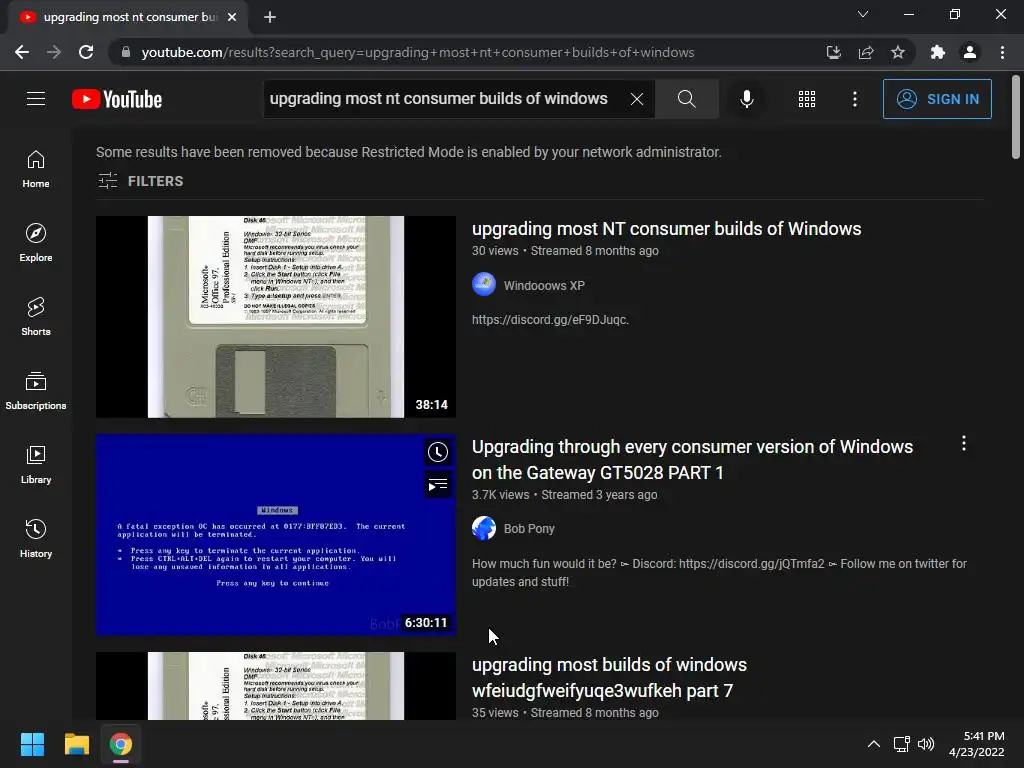Image resolution: width=1024 pixels, height=768 pixels.
Task: Click Chrome icon in taskbar
Action: pos(121,744)
